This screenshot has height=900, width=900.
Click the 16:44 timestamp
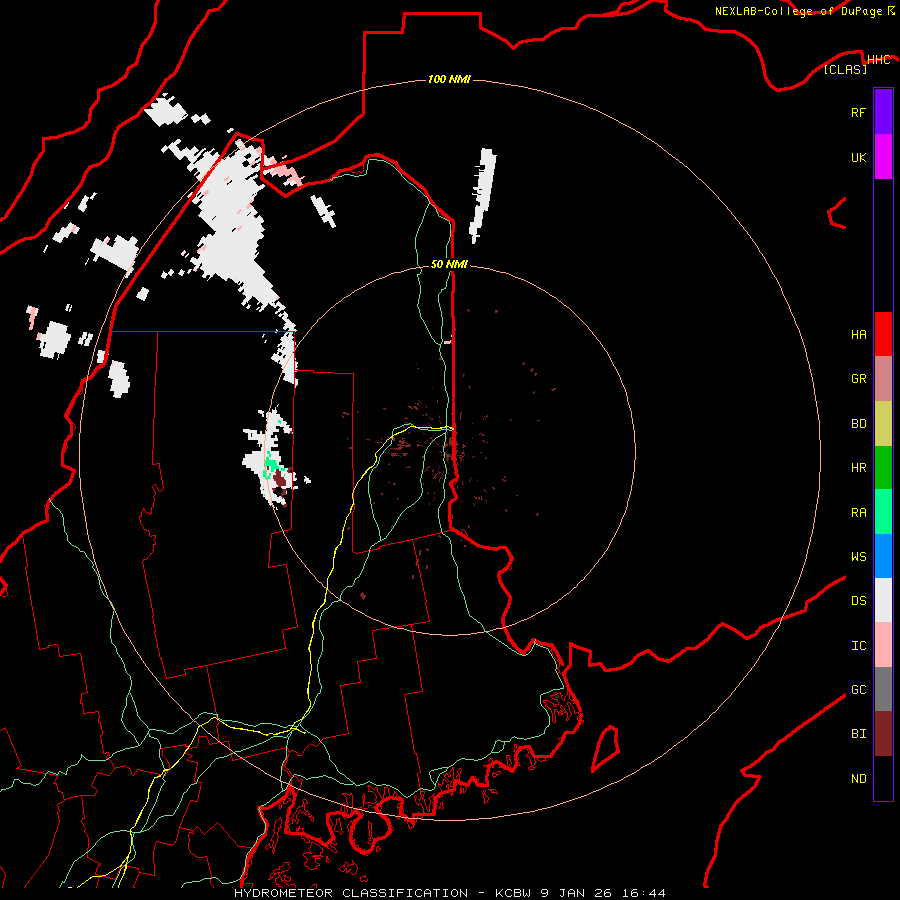[646, 893]
